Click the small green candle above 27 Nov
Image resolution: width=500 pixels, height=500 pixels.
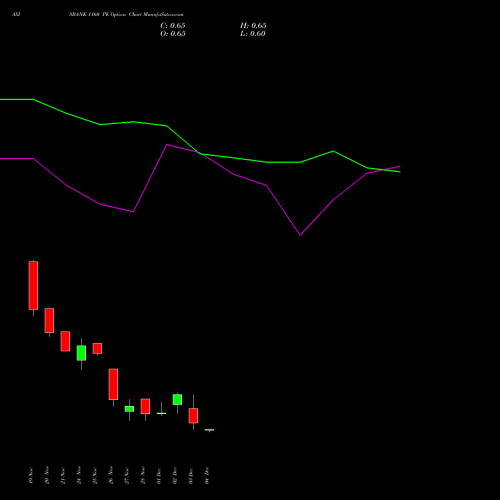tap(129, 409)
